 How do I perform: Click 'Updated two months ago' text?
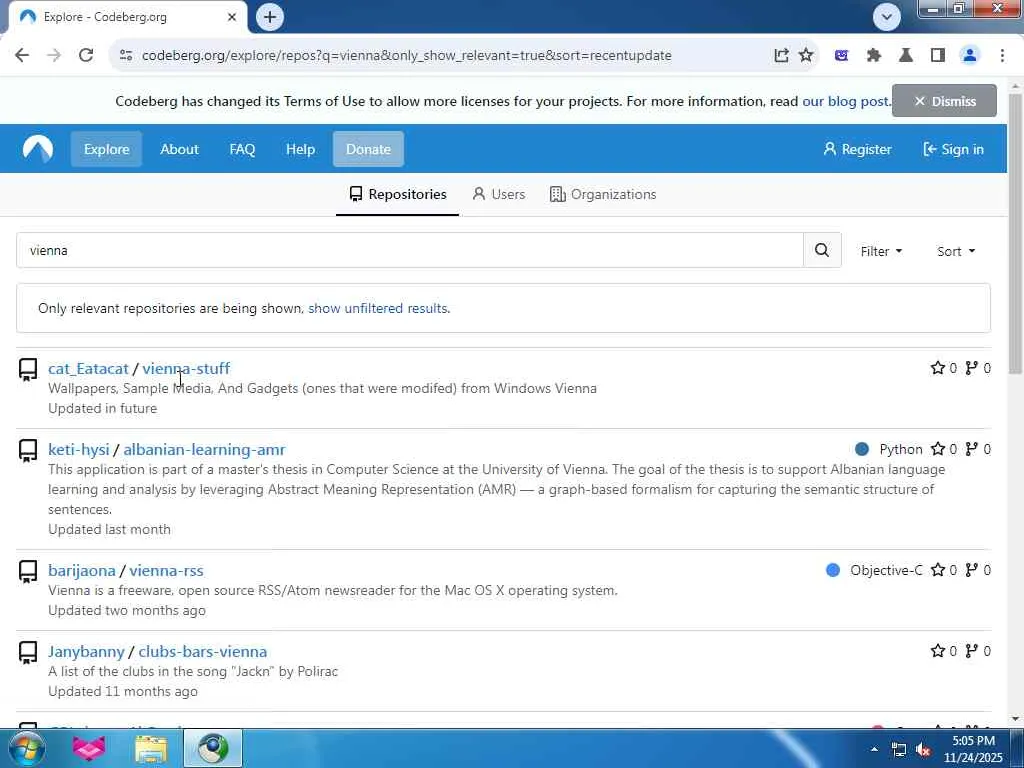(127, 610)
